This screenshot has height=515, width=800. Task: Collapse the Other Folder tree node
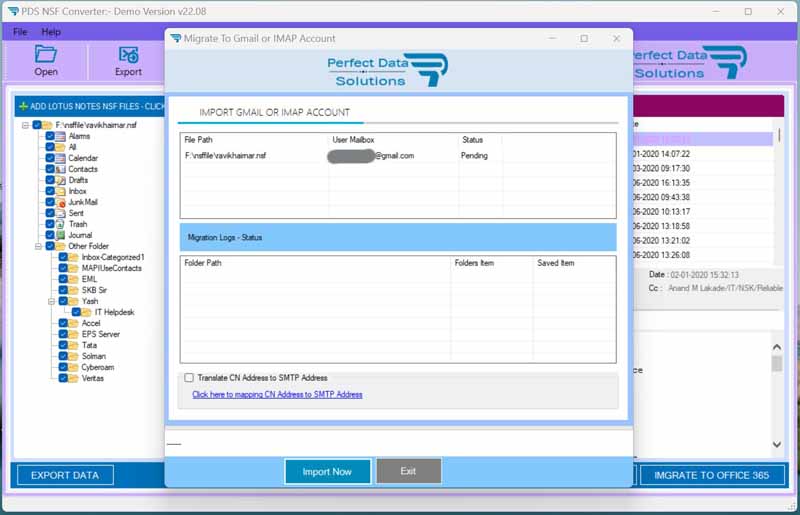click(38, 246)
